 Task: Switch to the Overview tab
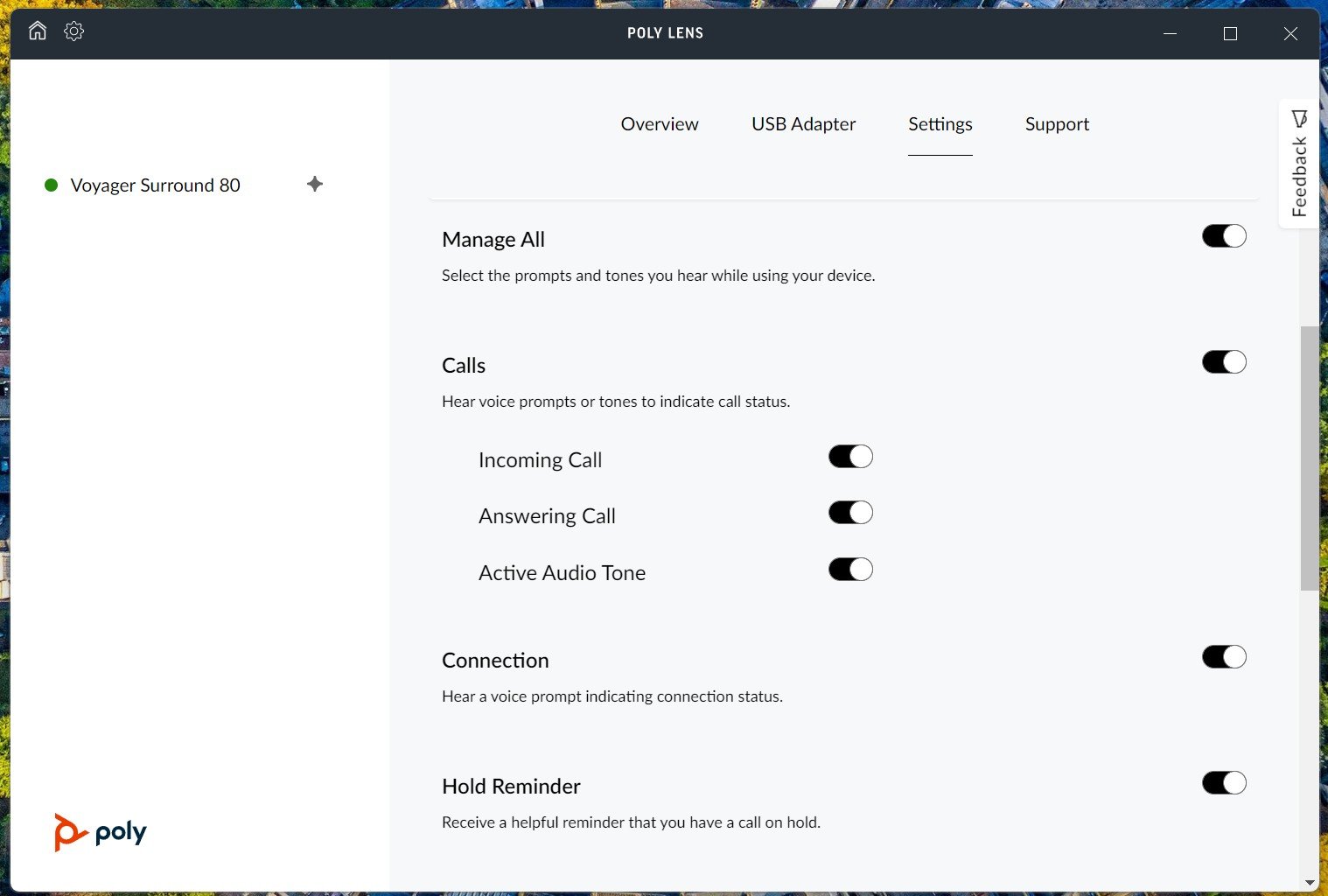[660, 124]
